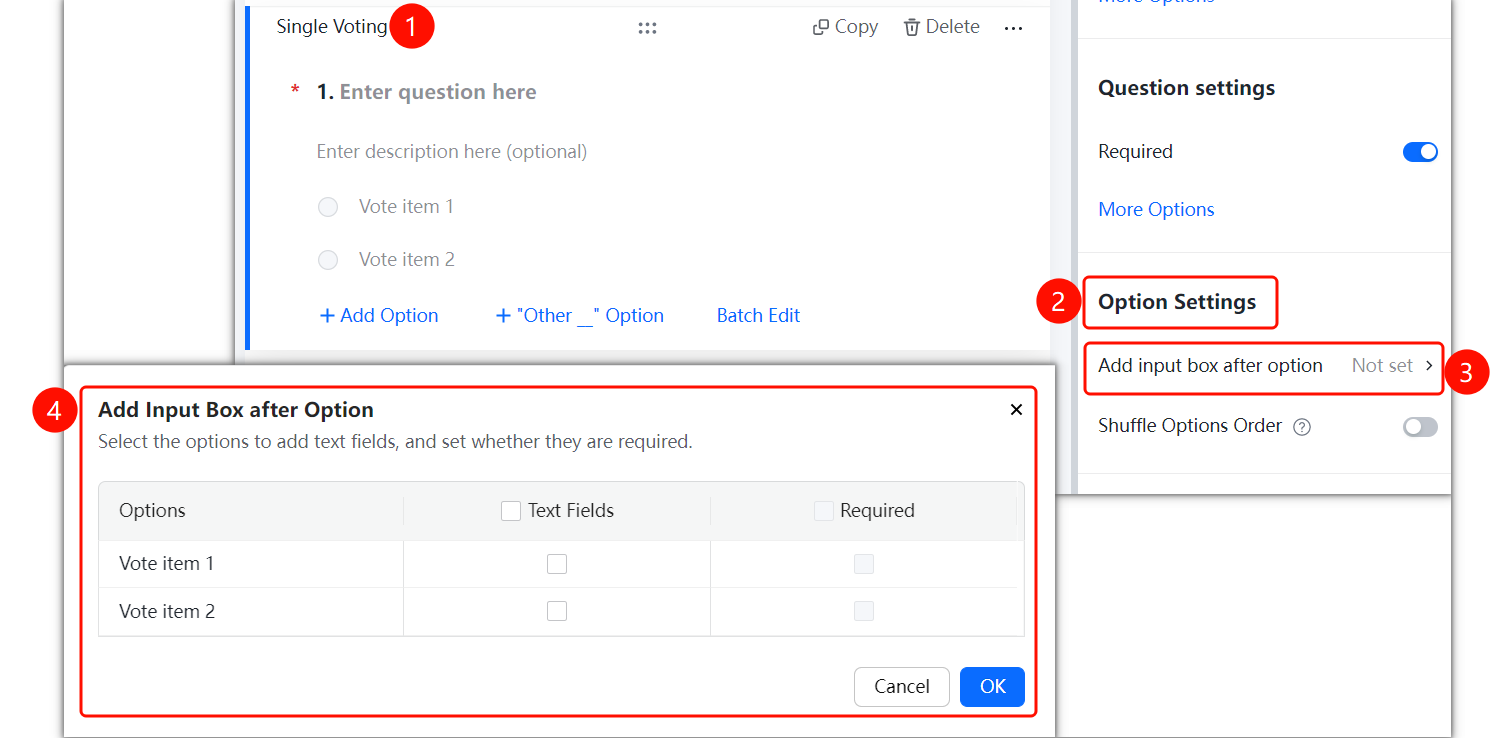The image size is (1510, 738).
Task: Click the Vote item 1 option text
Action: [406, 207]
